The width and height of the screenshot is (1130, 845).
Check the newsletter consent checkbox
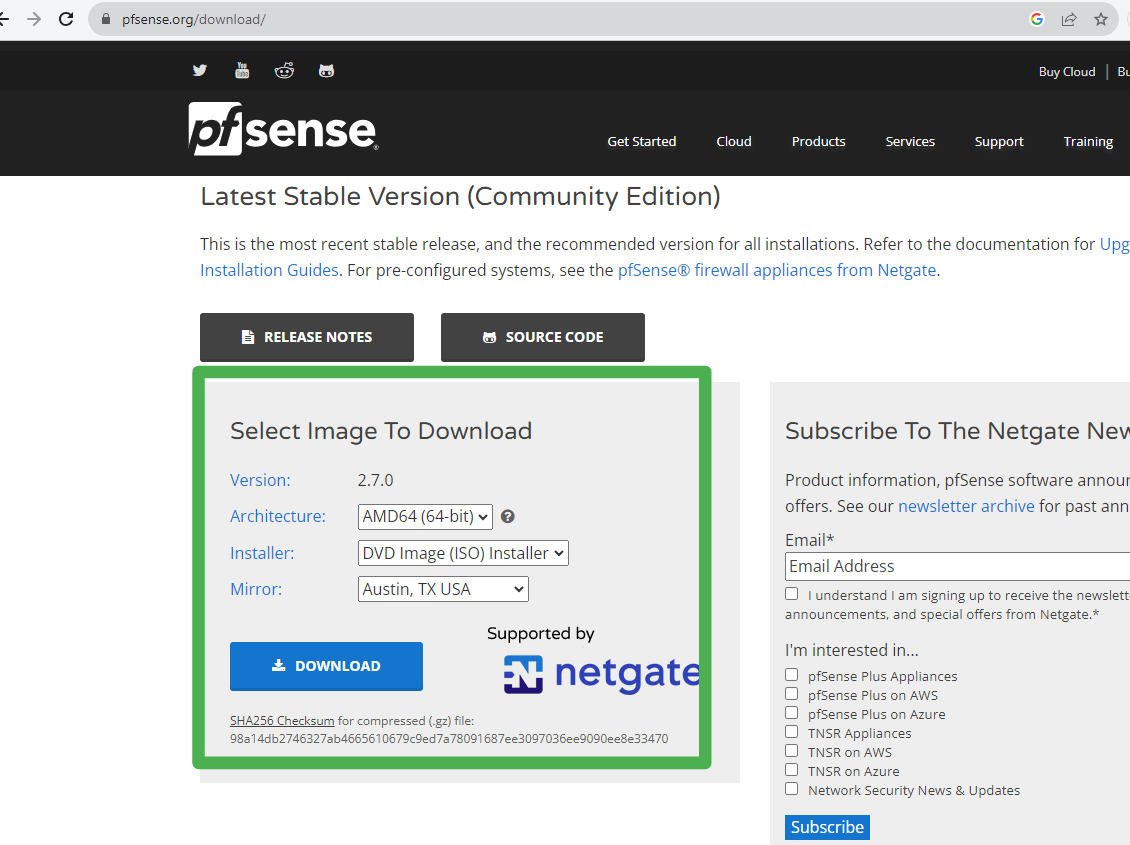click(x=791, y=594)
